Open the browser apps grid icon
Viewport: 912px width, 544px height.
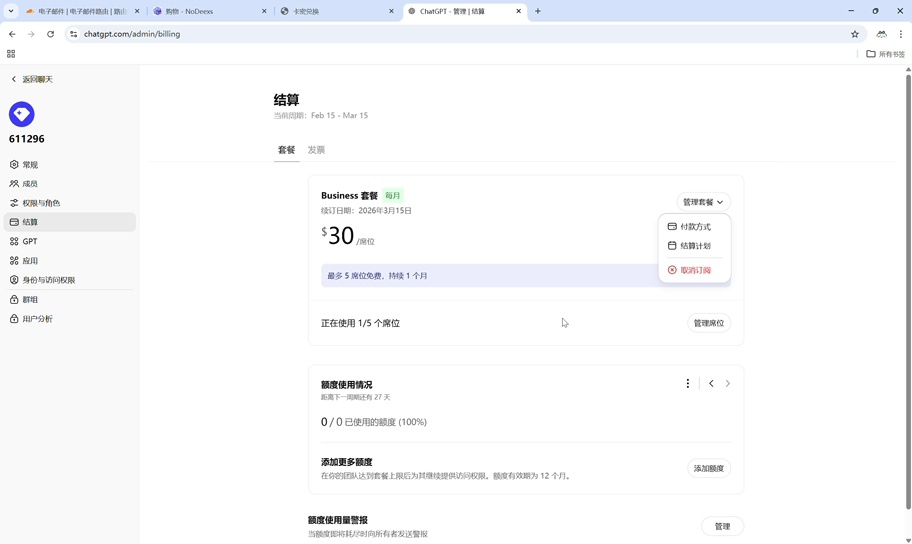point(11,54)
